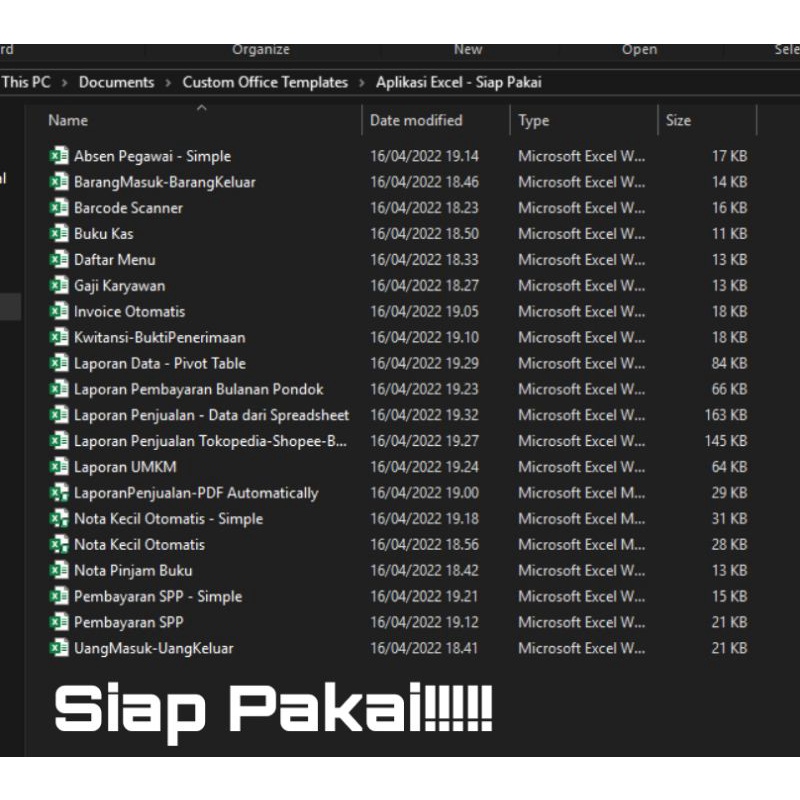Viewport: 800px width, 800px height.
Task: Click the Size column header
Action: [678, 120]
